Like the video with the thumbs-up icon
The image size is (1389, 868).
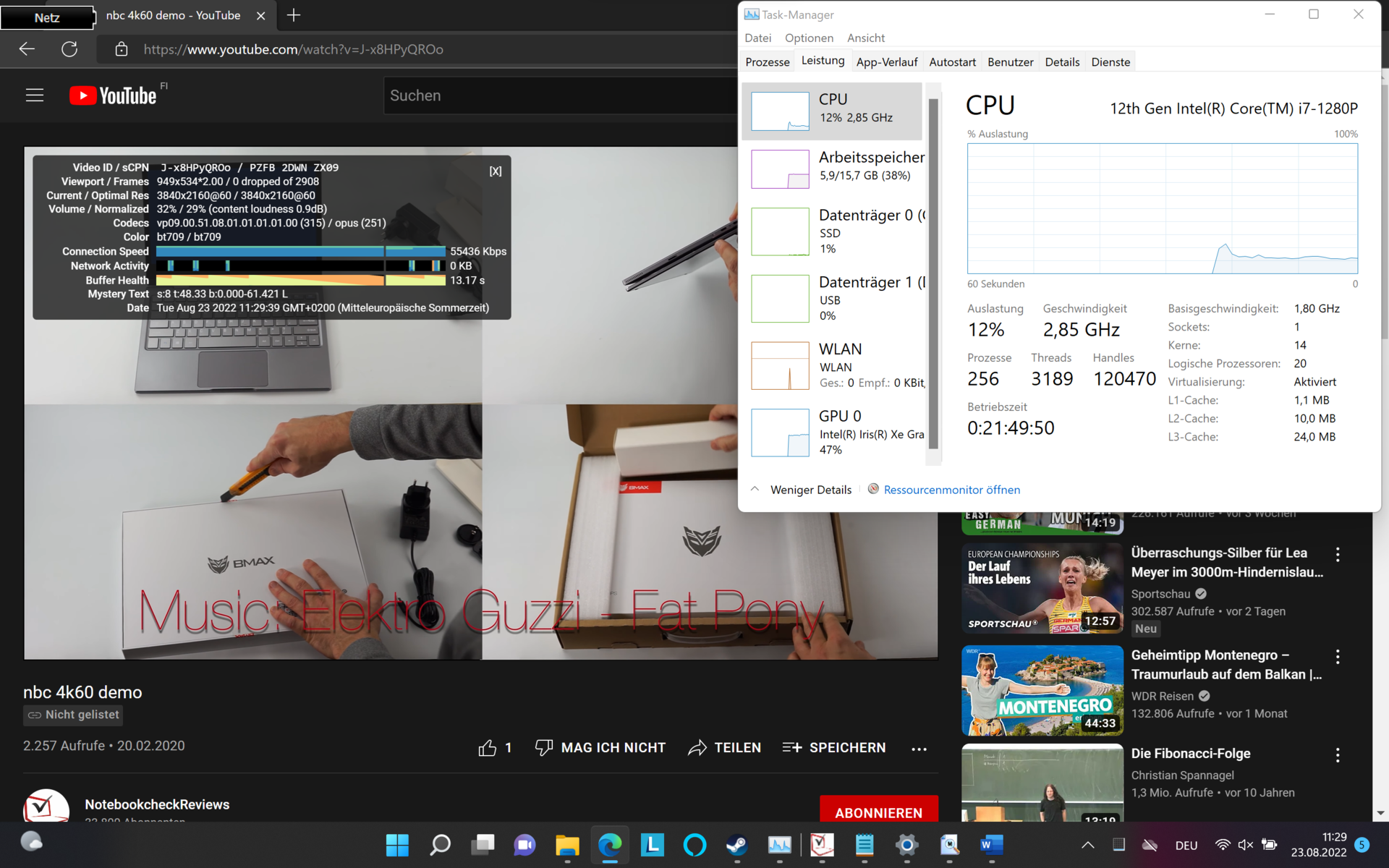(488, 748)
